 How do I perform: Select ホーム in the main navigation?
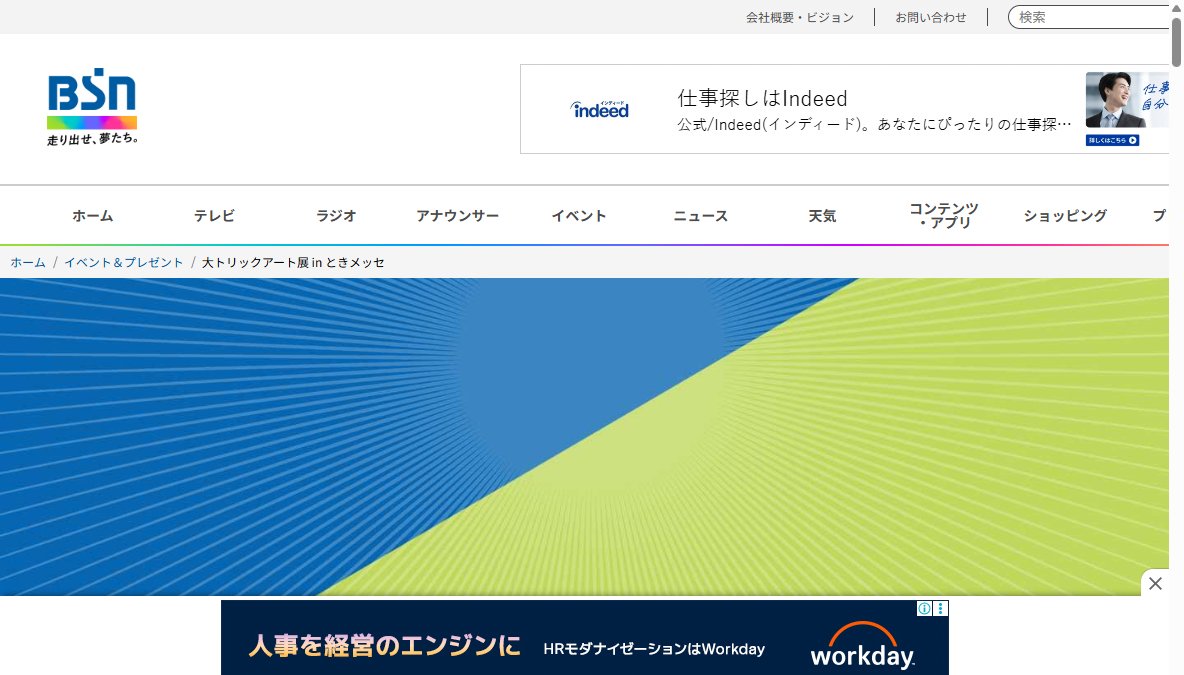click(x=92, y=216)
